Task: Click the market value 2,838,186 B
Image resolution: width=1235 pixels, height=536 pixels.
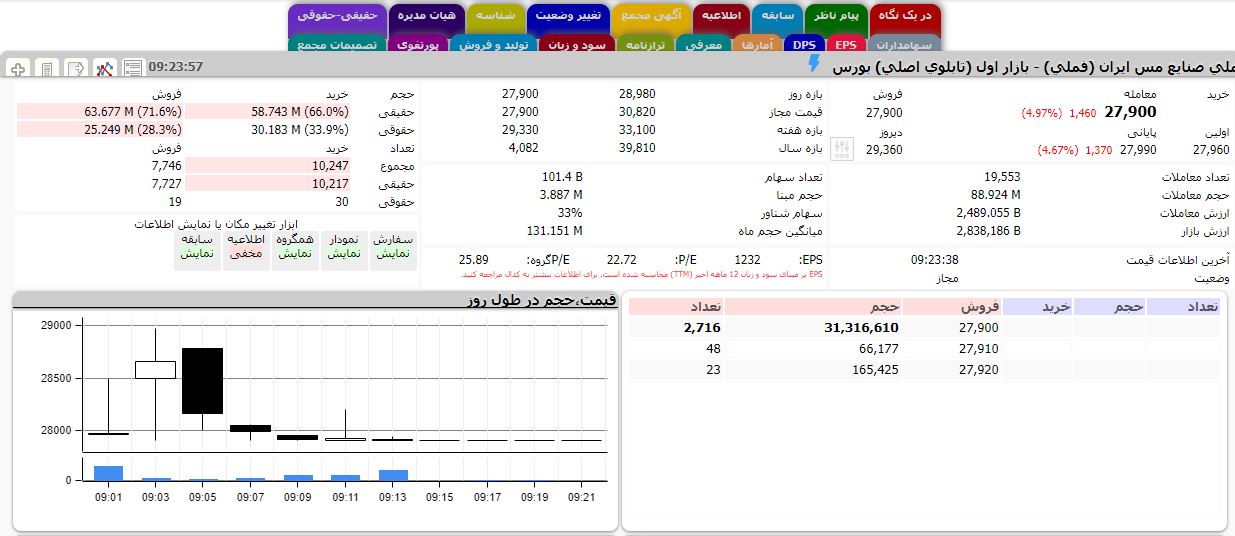Action: 988,231
